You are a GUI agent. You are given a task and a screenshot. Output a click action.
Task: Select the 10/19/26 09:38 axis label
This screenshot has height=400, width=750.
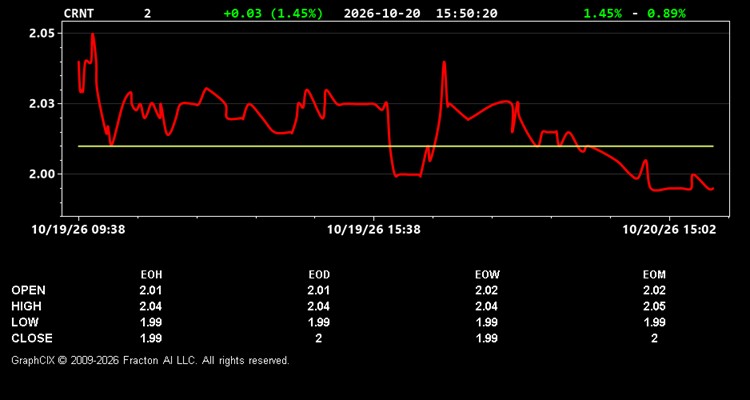click(78, 230)
